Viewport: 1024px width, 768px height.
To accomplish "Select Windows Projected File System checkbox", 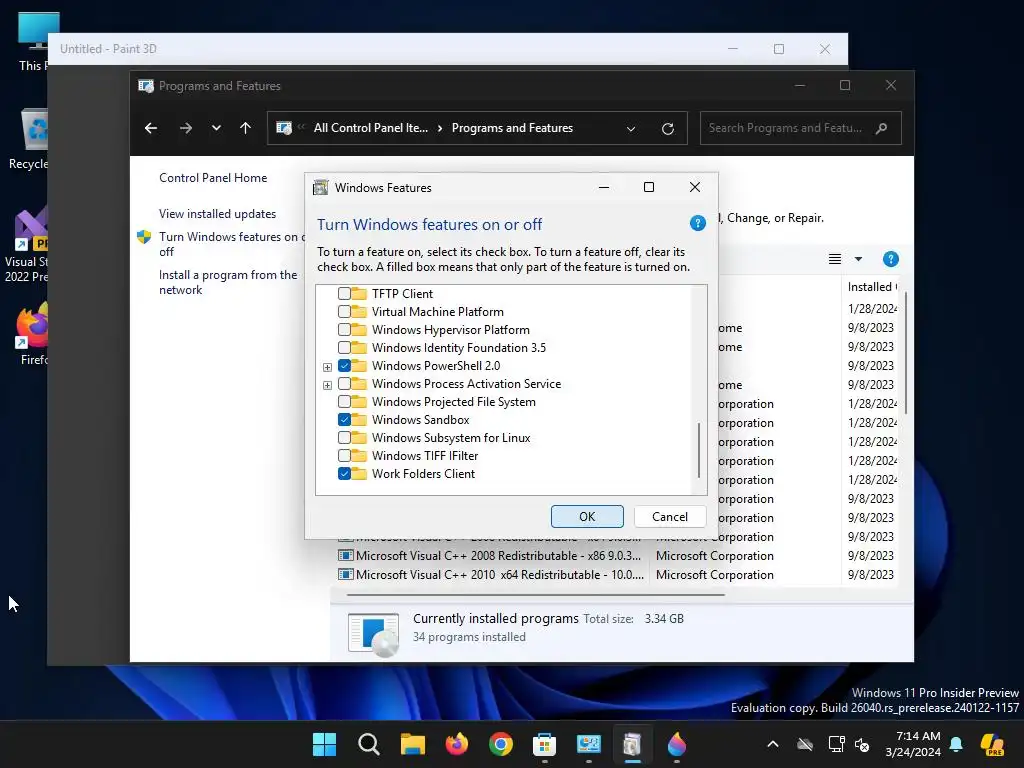I will pos(344,402).
